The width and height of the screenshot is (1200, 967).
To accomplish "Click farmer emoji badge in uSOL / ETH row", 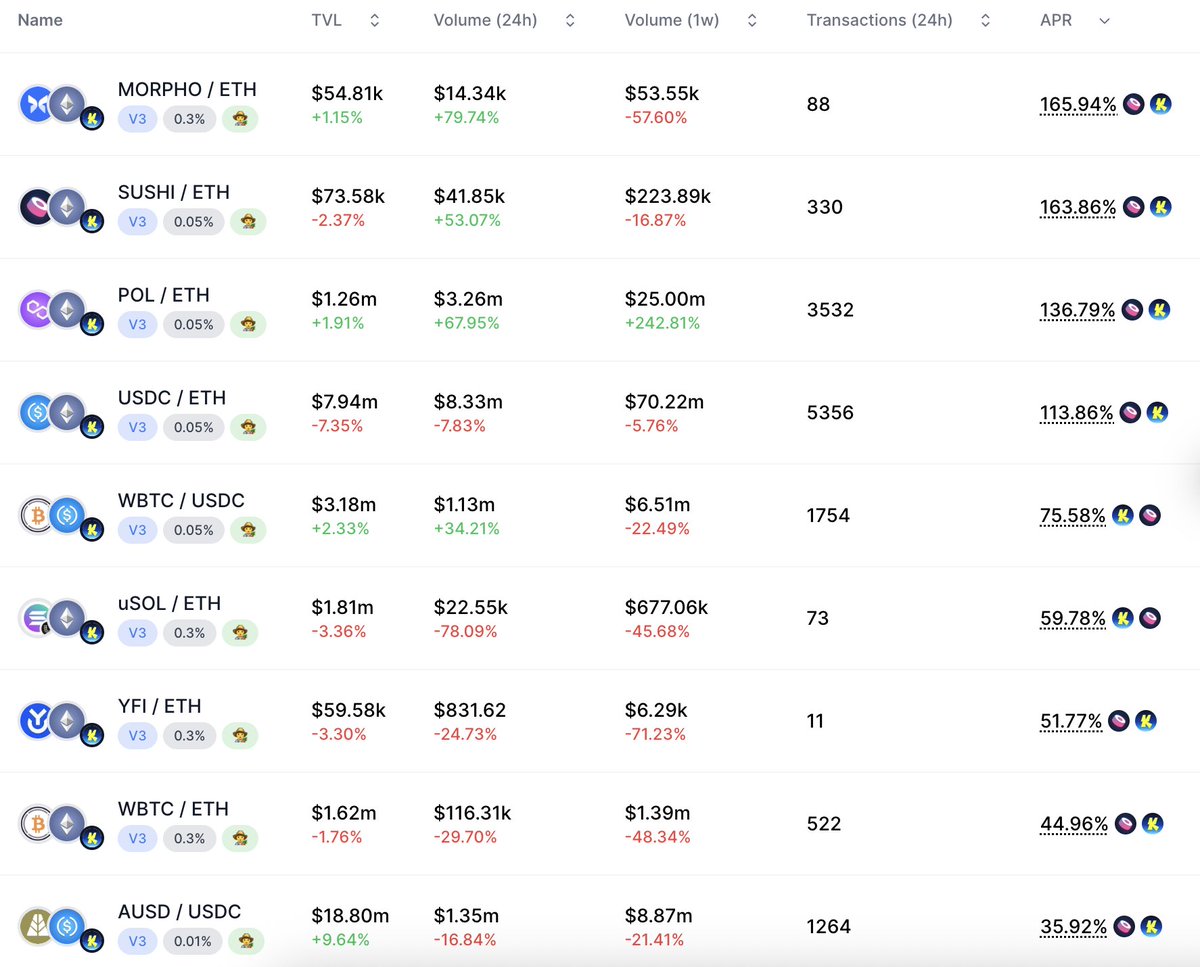I will tap(240, 633).
